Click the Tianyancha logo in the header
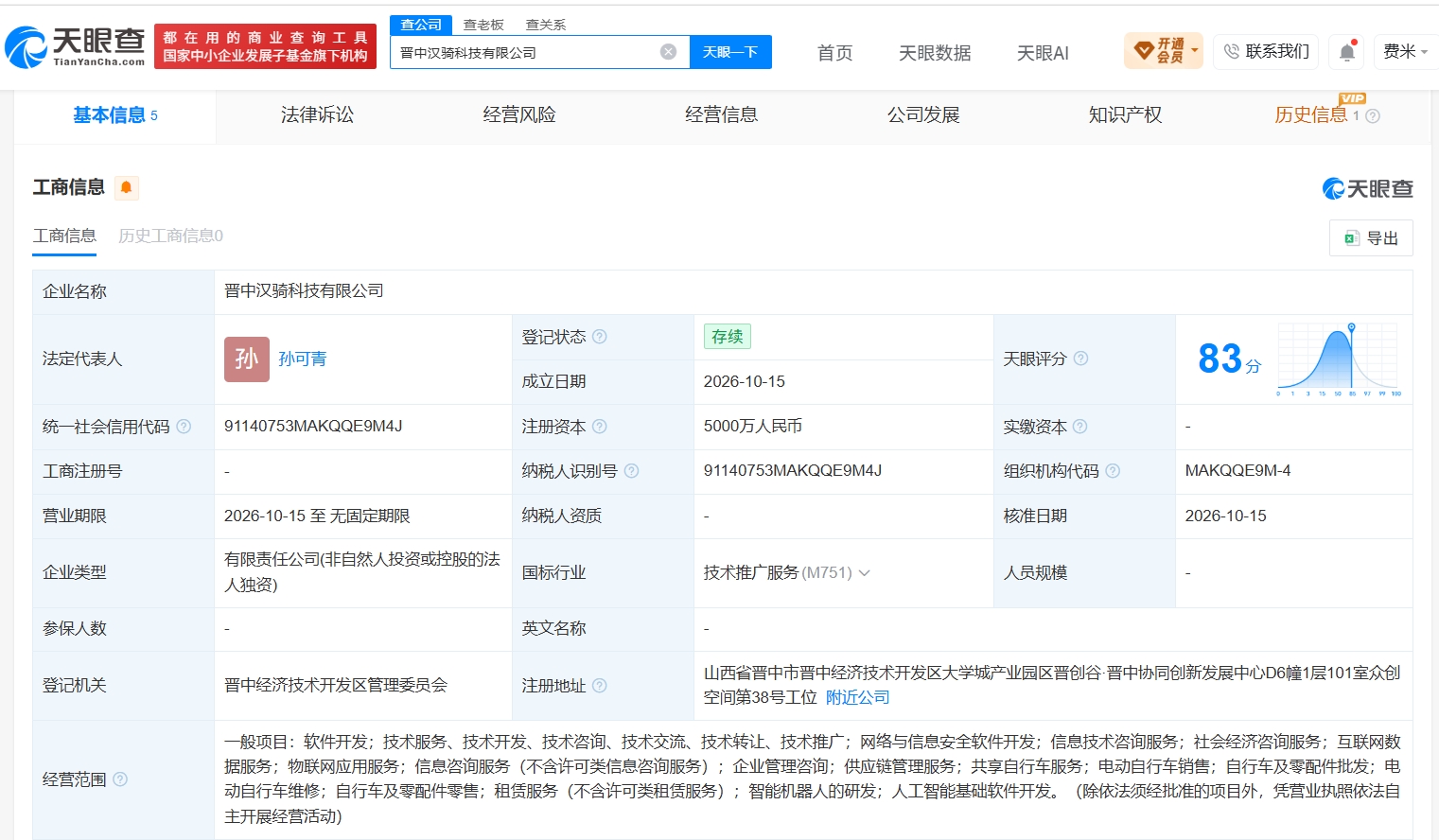Viewport: 1439px width, 840px height. (75, 47)
